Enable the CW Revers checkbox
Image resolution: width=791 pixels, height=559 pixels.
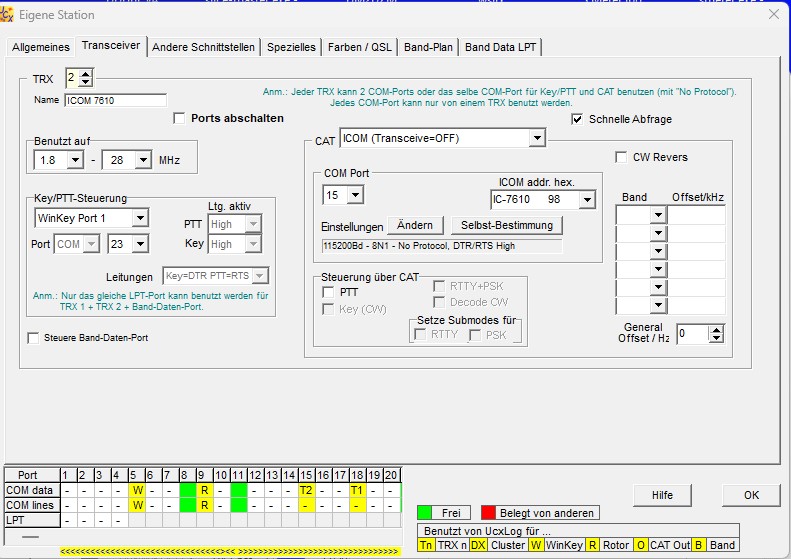621,157
